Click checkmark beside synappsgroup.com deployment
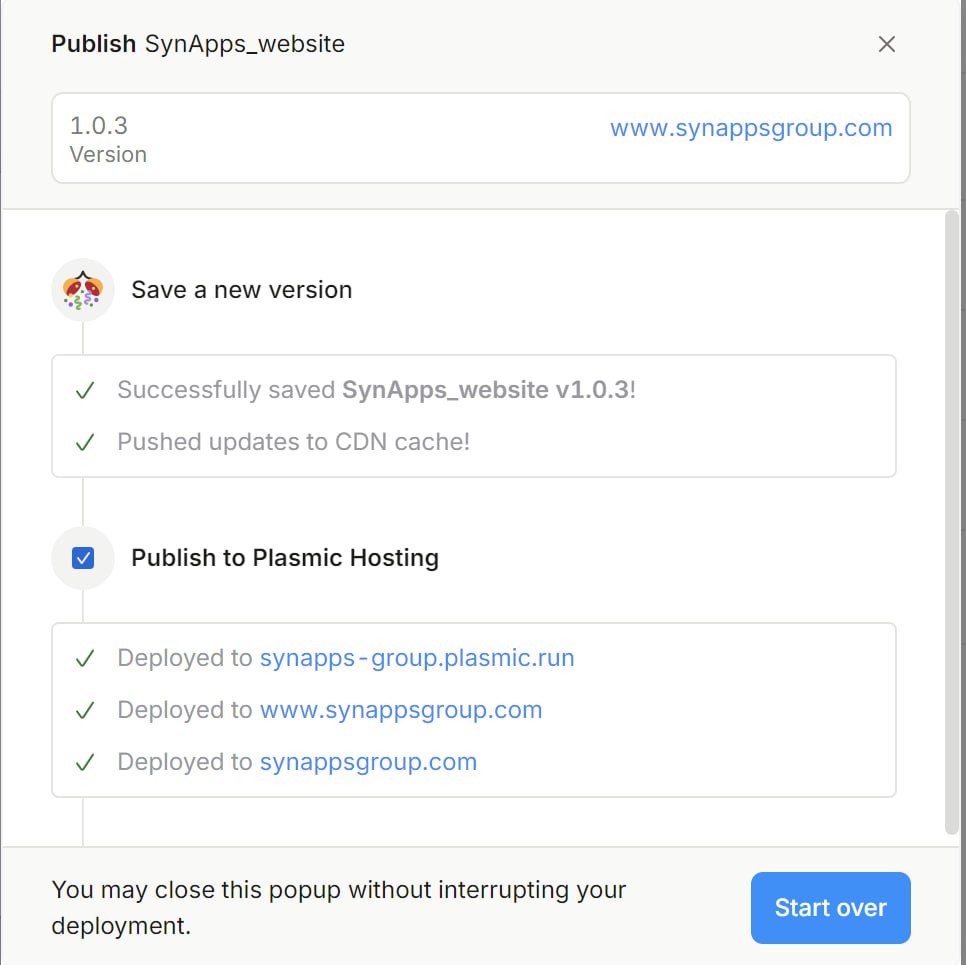The height and width of the screenshot is (965, 966). pyautogui.click(x=85, y=762)
